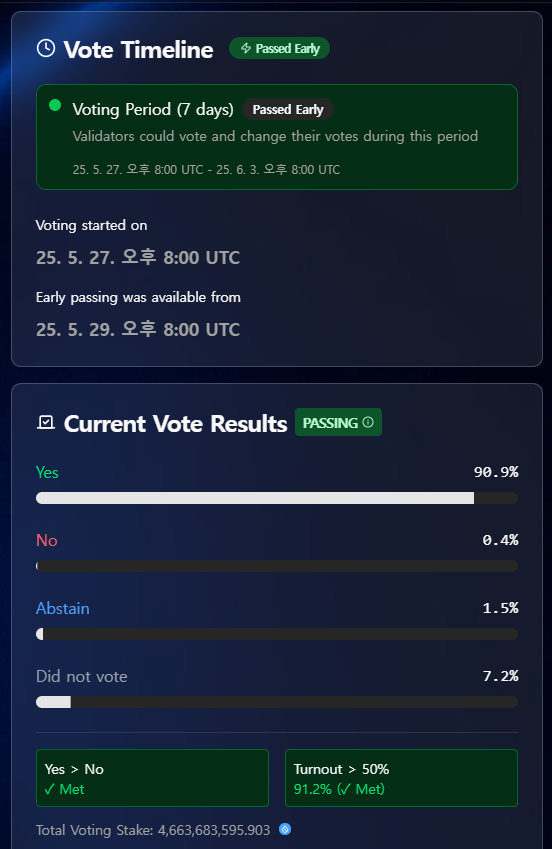The image size is (552, 849).
Task: Click the green status dot for Voting Period
Action: 55,105
